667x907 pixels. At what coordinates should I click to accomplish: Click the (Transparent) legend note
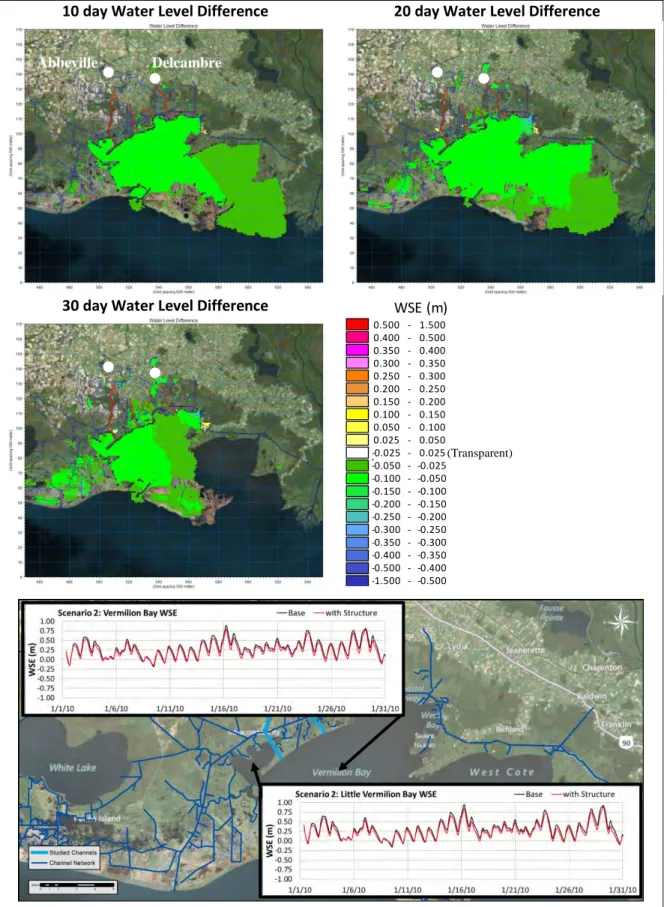480,453
